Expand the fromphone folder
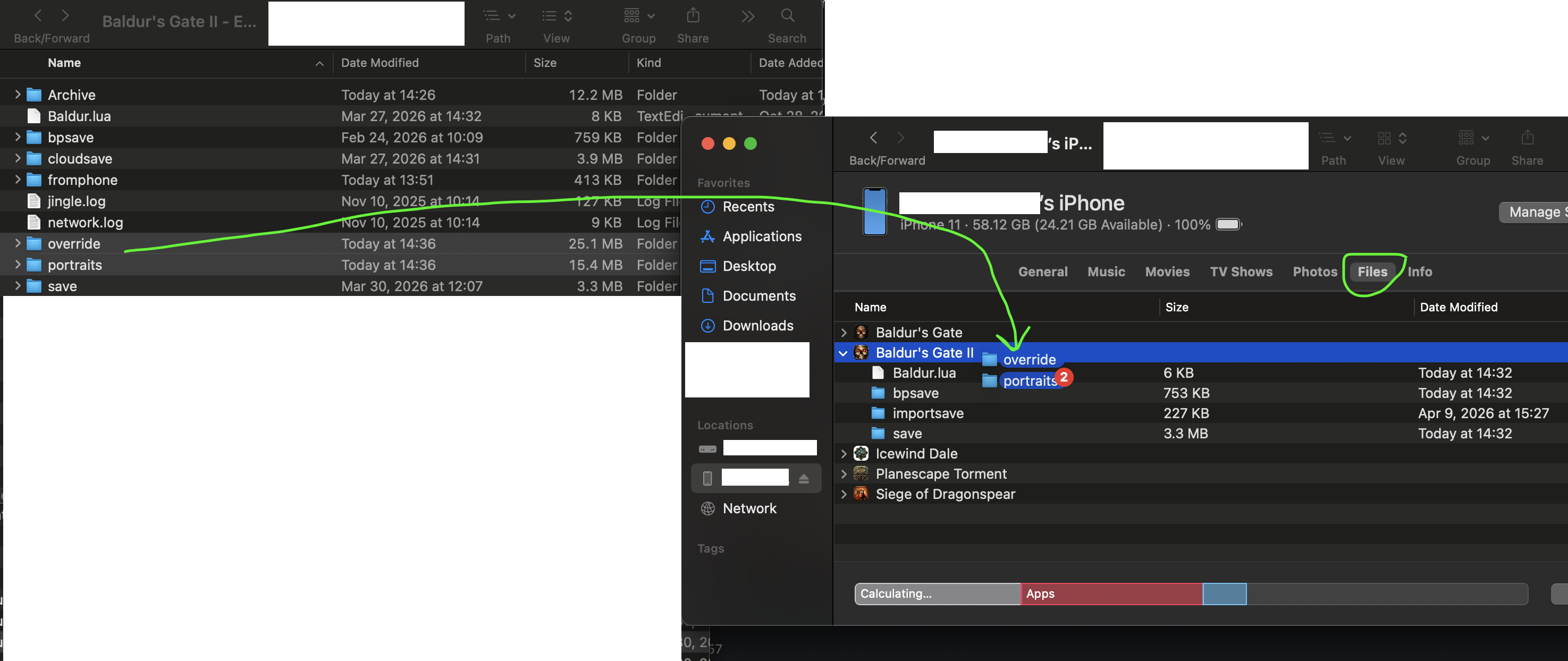The width and height of the screenshot is (1568, 661). point(18,180)
